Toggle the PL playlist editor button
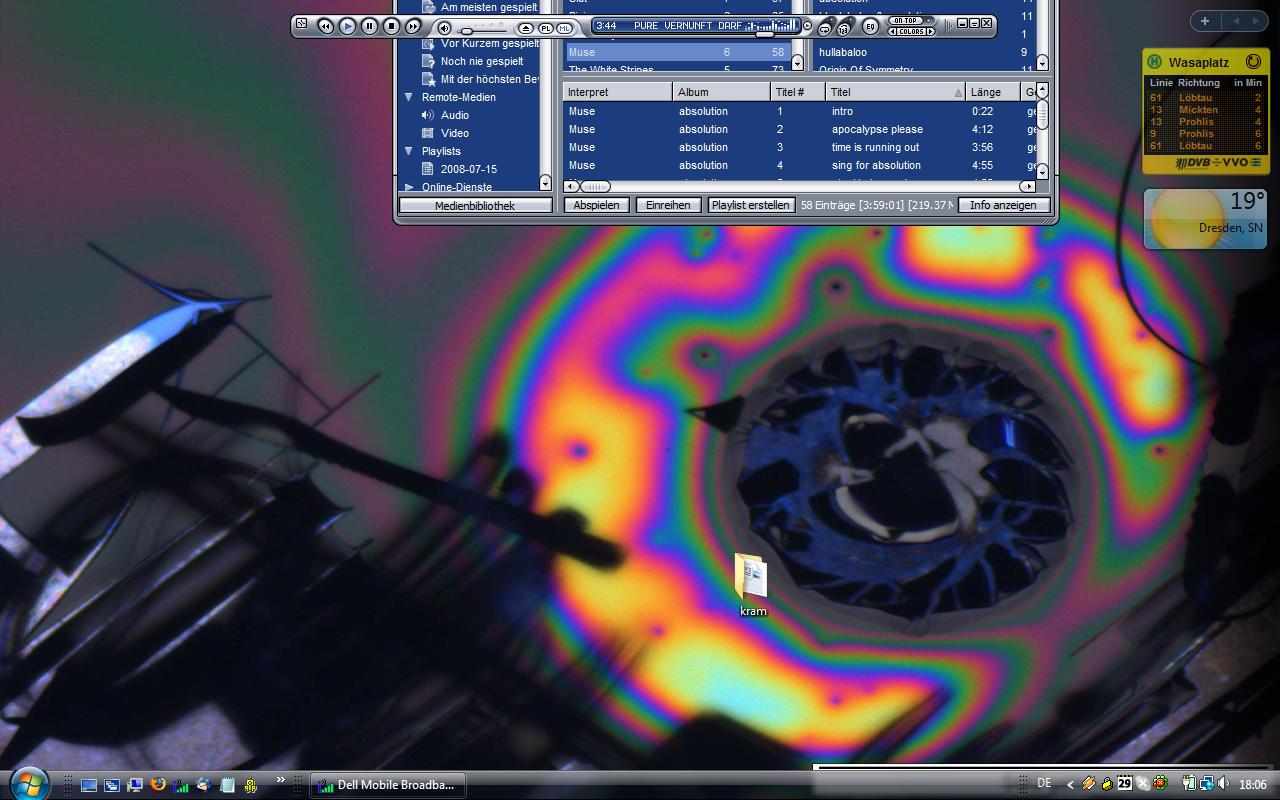The image size is (1280, 800). pyautogui.click(x=546, y=28)
